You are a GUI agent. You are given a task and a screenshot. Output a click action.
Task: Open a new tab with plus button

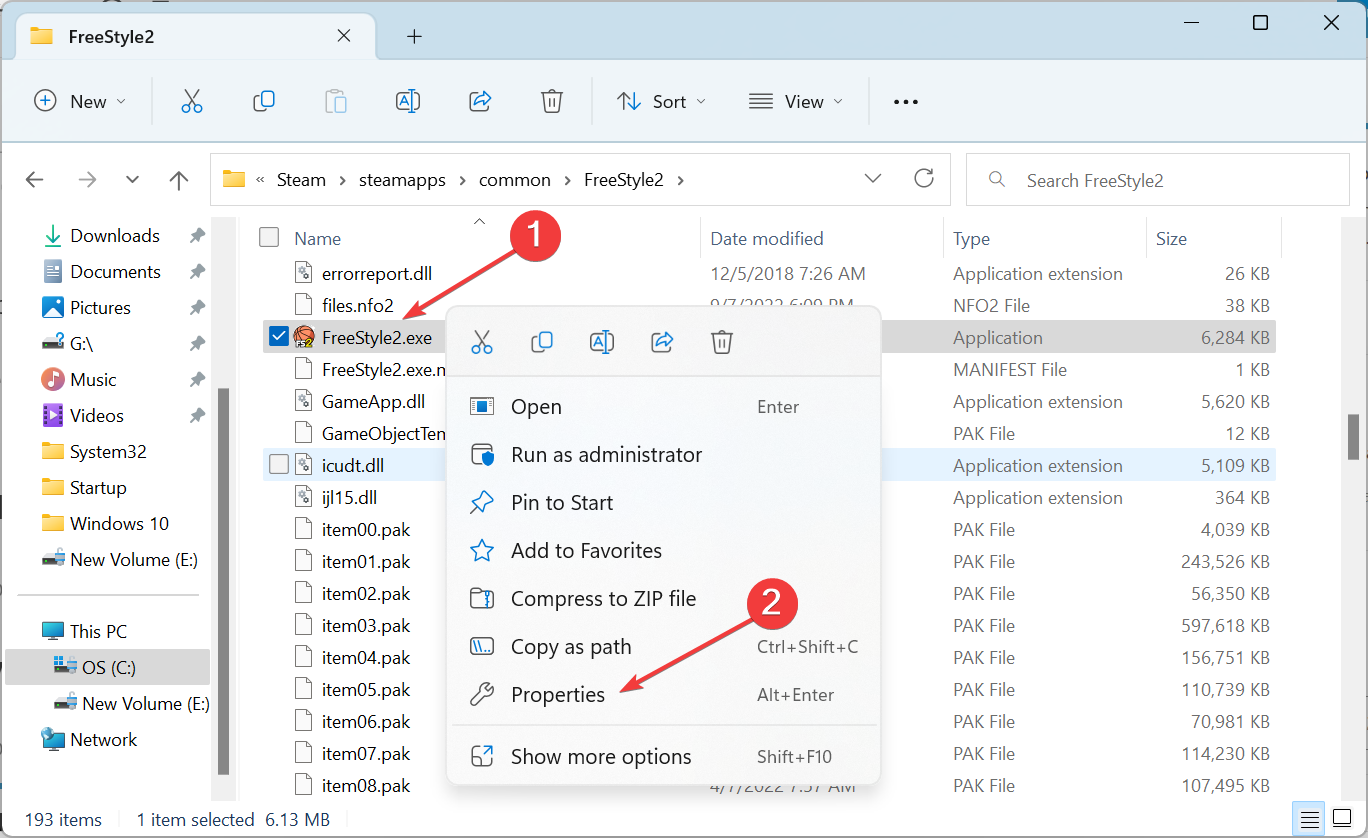pos(414,37)
